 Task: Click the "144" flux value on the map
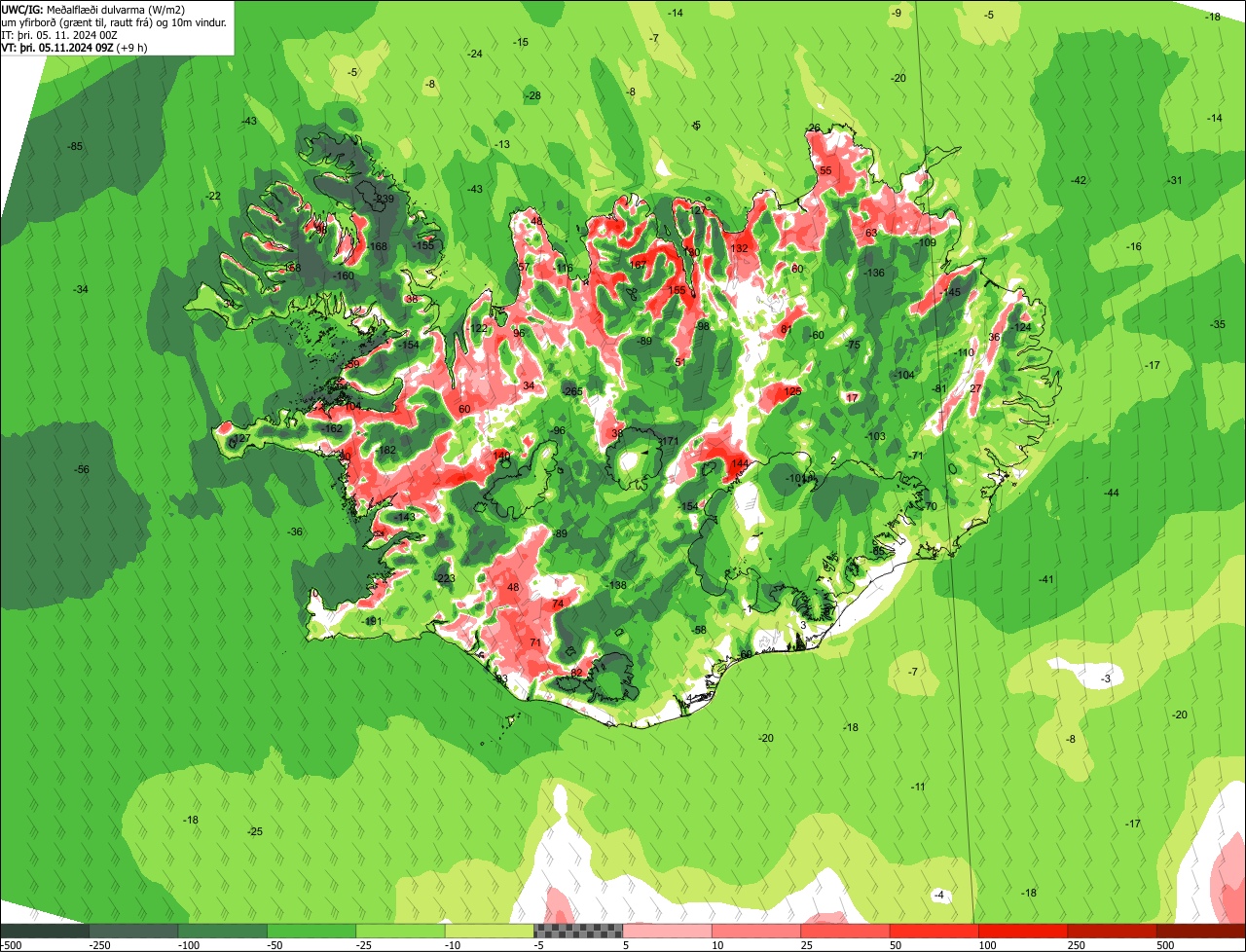pos(740,463)
